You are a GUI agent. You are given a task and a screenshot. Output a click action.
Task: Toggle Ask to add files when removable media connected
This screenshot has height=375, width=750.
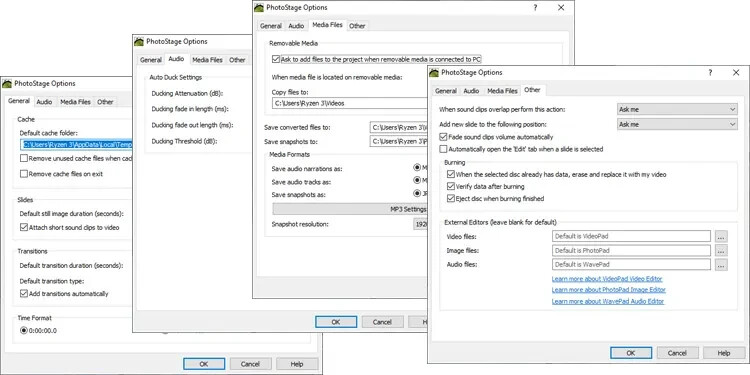(x=276, y=59)
